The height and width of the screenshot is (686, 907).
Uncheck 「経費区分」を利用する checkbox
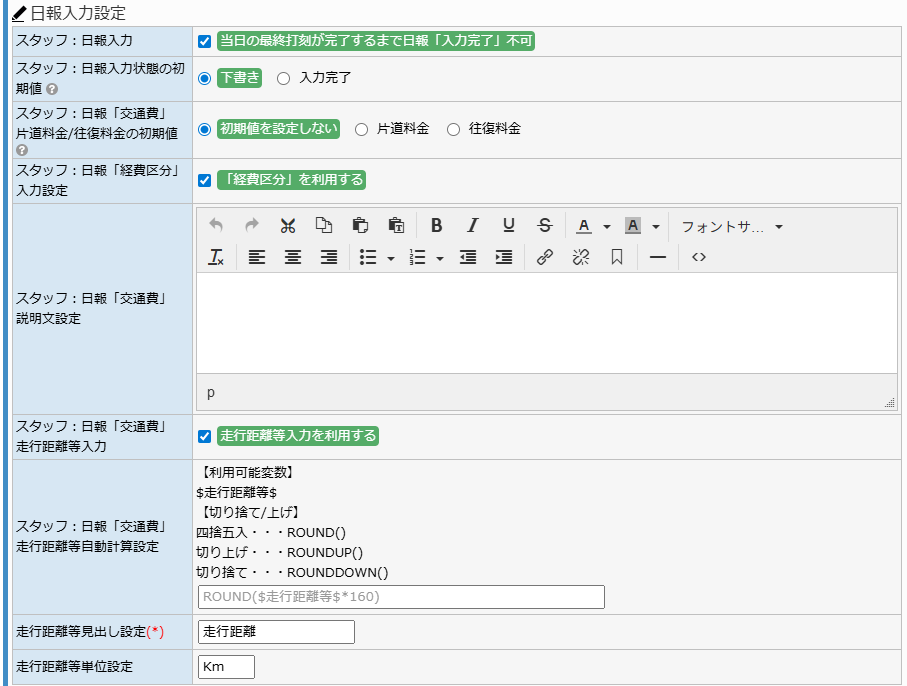click(204, 180)
